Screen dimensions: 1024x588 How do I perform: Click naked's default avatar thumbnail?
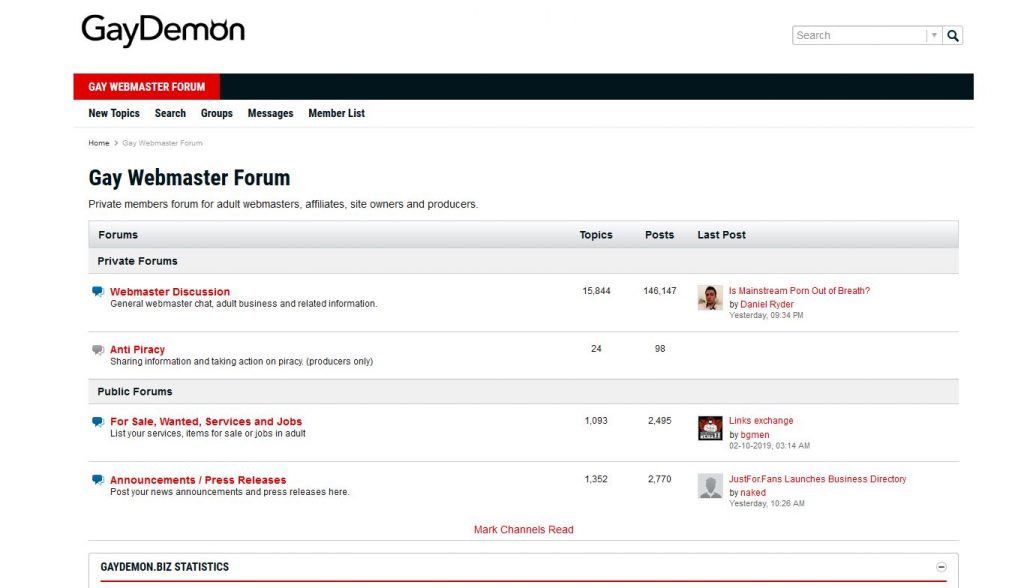click(710, 486)
